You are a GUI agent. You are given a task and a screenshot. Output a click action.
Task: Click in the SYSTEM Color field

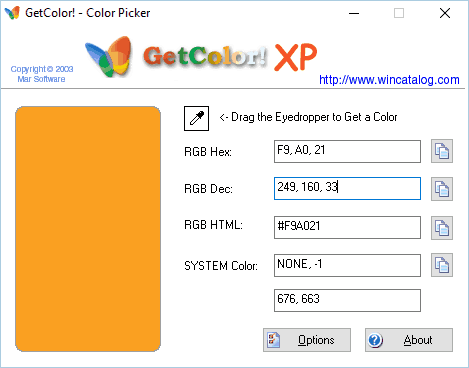tap(347, 265)
